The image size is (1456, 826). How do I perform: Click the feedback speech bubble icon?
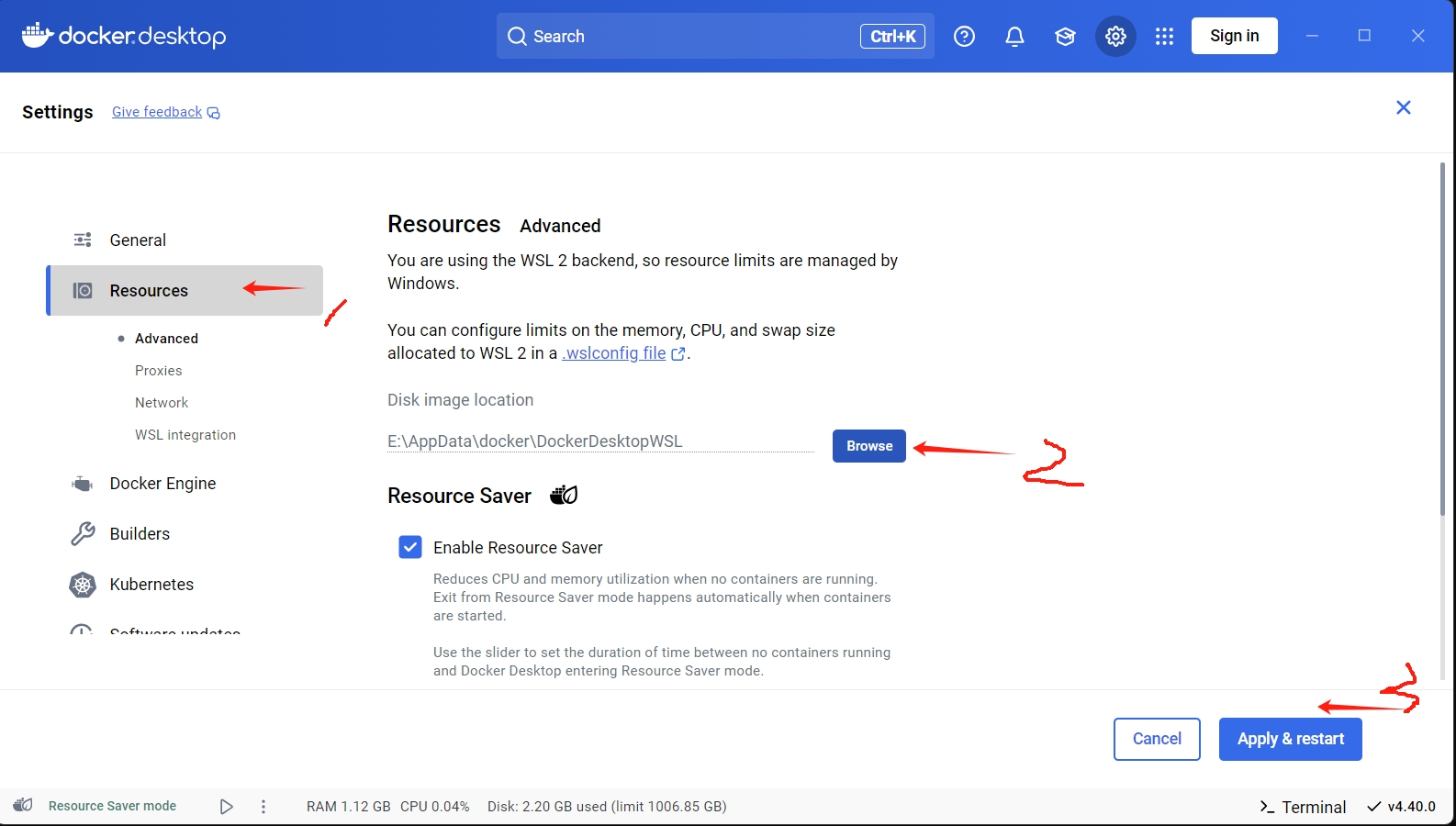coord(213,113)
